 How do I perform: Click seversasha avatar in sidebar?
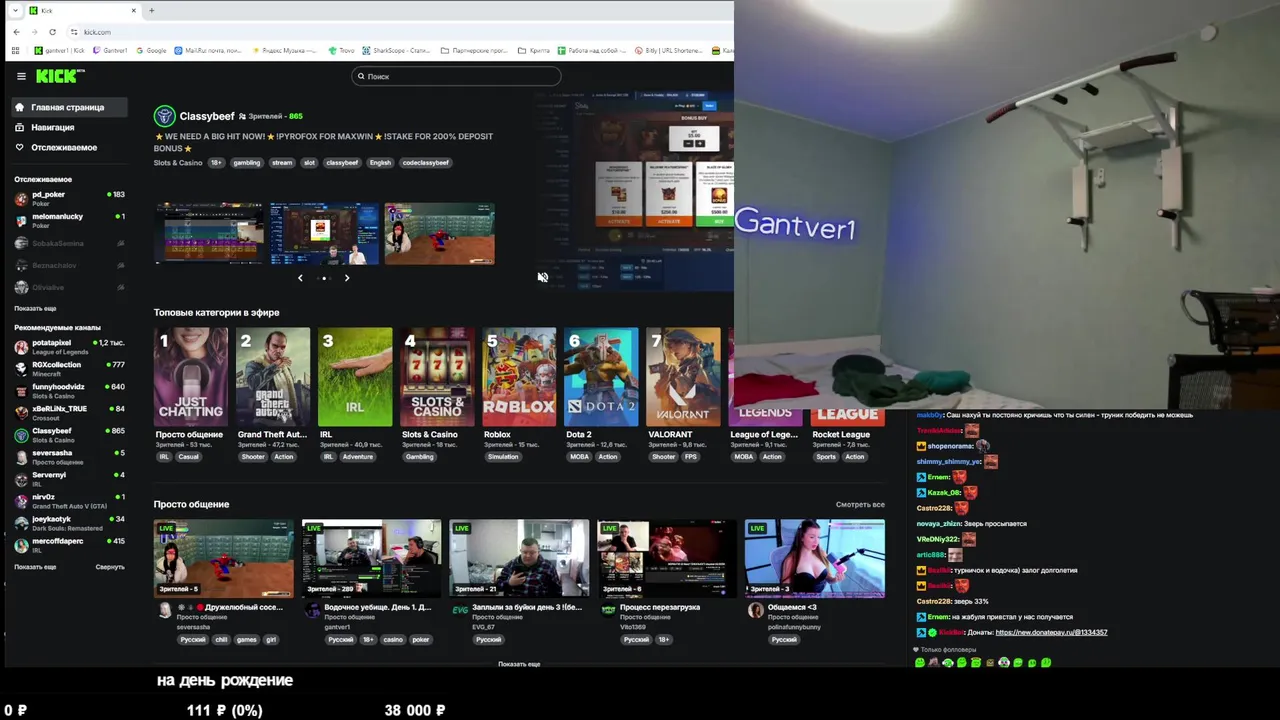[21, 457]
